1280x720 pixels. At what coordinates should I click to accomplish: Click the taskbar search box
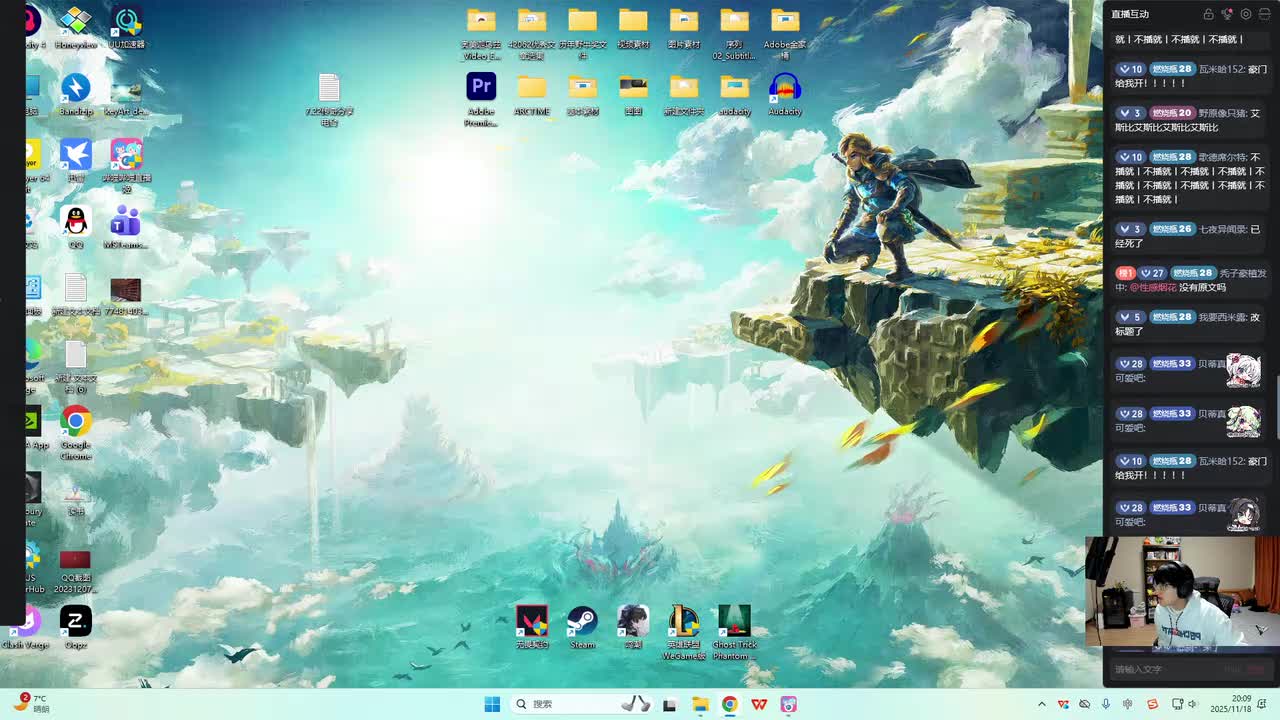pos(582,704)
